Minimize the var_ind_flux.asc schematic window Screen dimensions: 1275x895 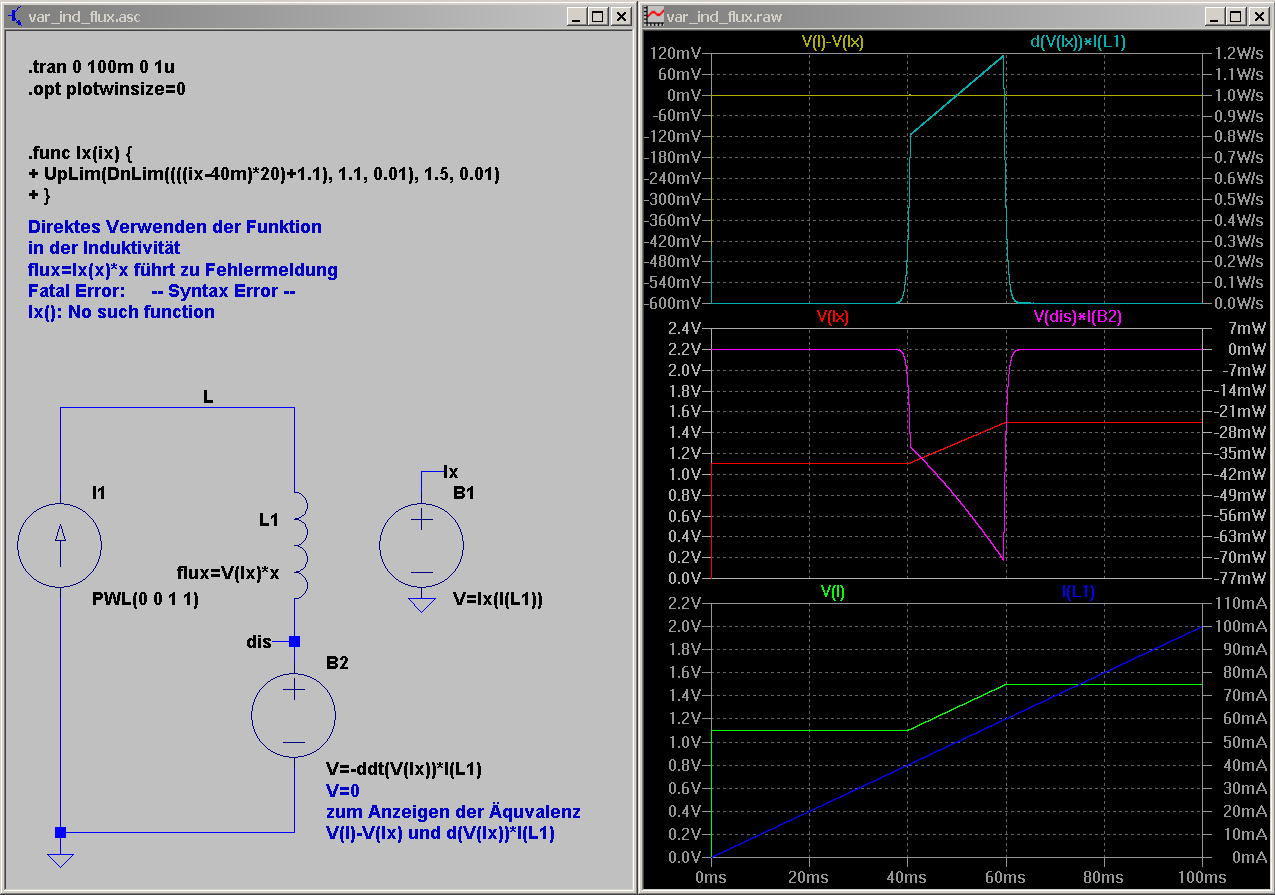tap(576, 17)
